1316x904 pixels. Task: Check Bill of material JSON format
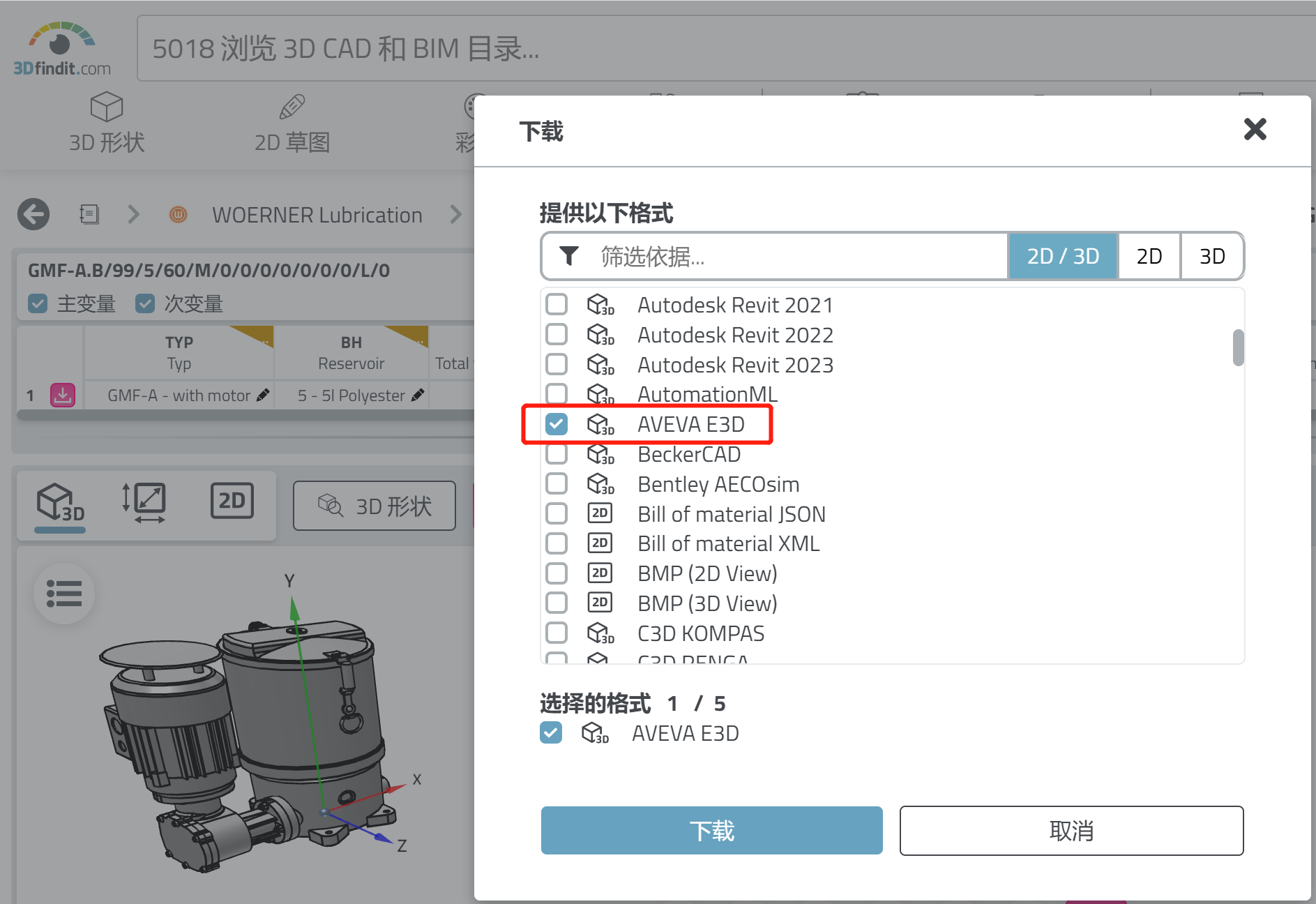(557, 513)
